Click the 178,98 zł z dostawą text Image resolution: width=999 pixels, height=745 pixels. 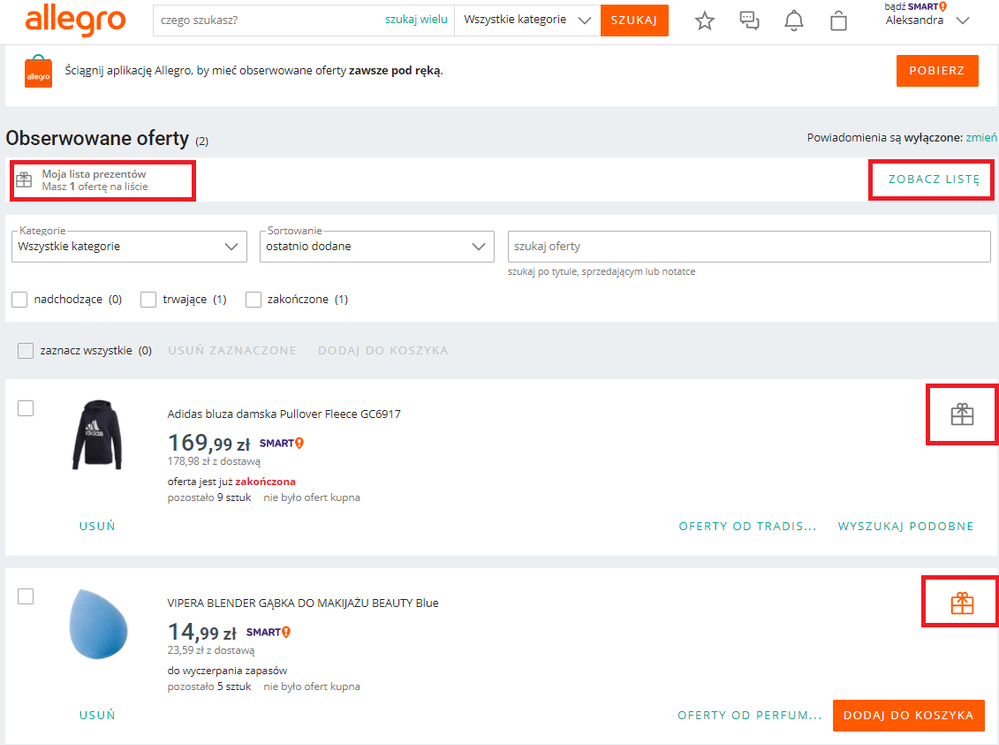pos(214,461)
